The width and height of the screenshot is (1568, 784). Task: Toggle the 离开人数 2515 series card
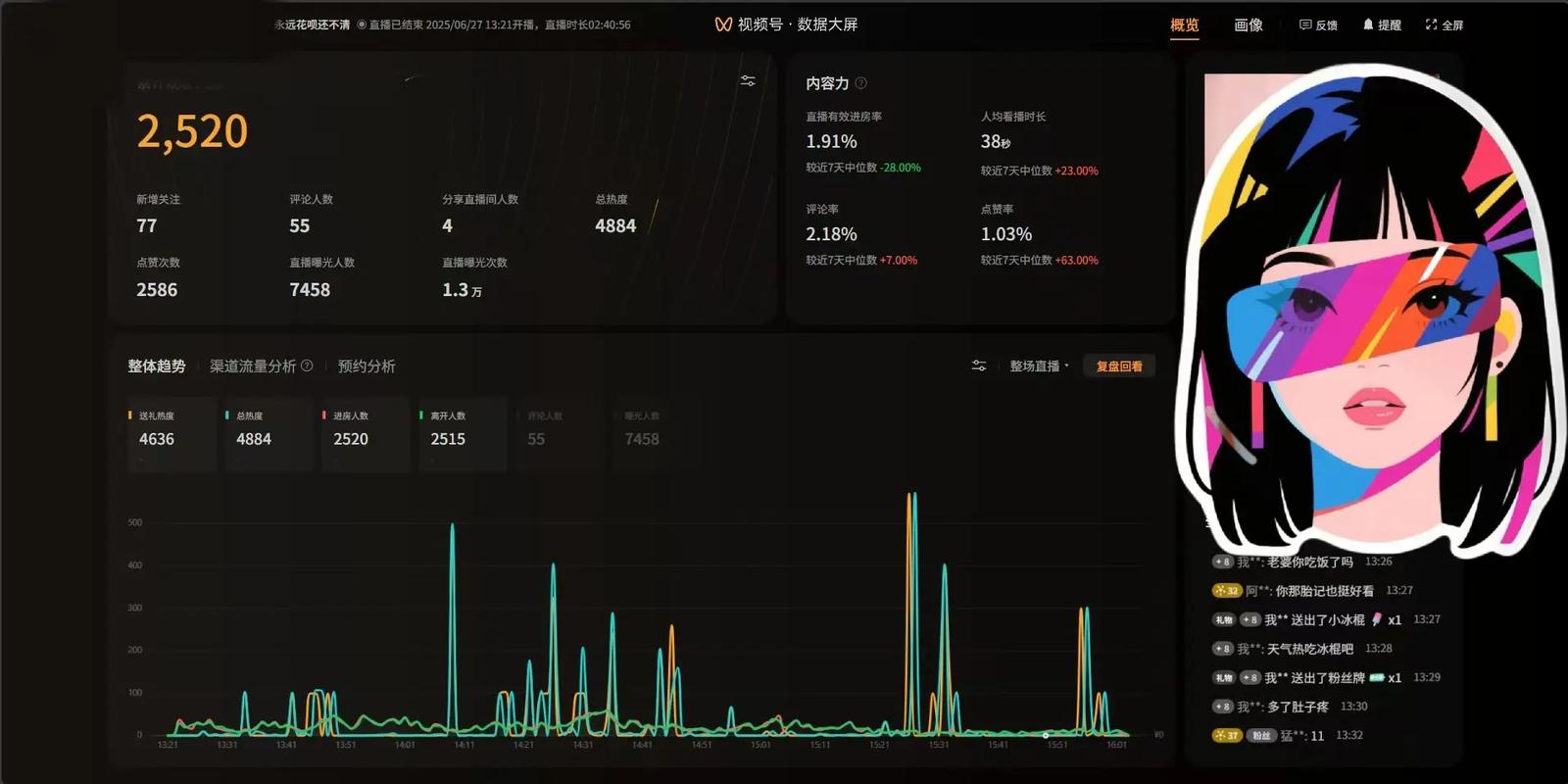[x=463, y=434]
